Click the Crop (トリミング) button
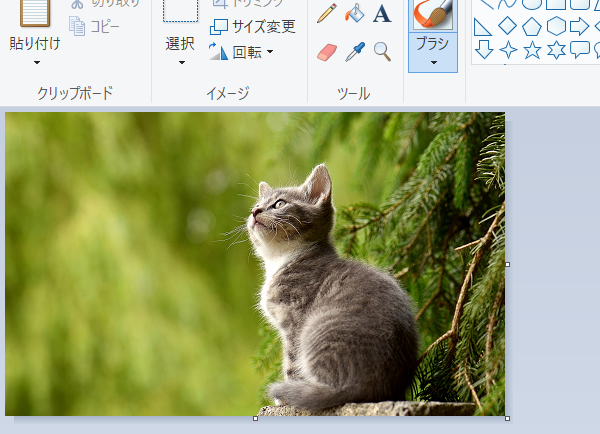The image size is (600, 434). click(248, 4)
